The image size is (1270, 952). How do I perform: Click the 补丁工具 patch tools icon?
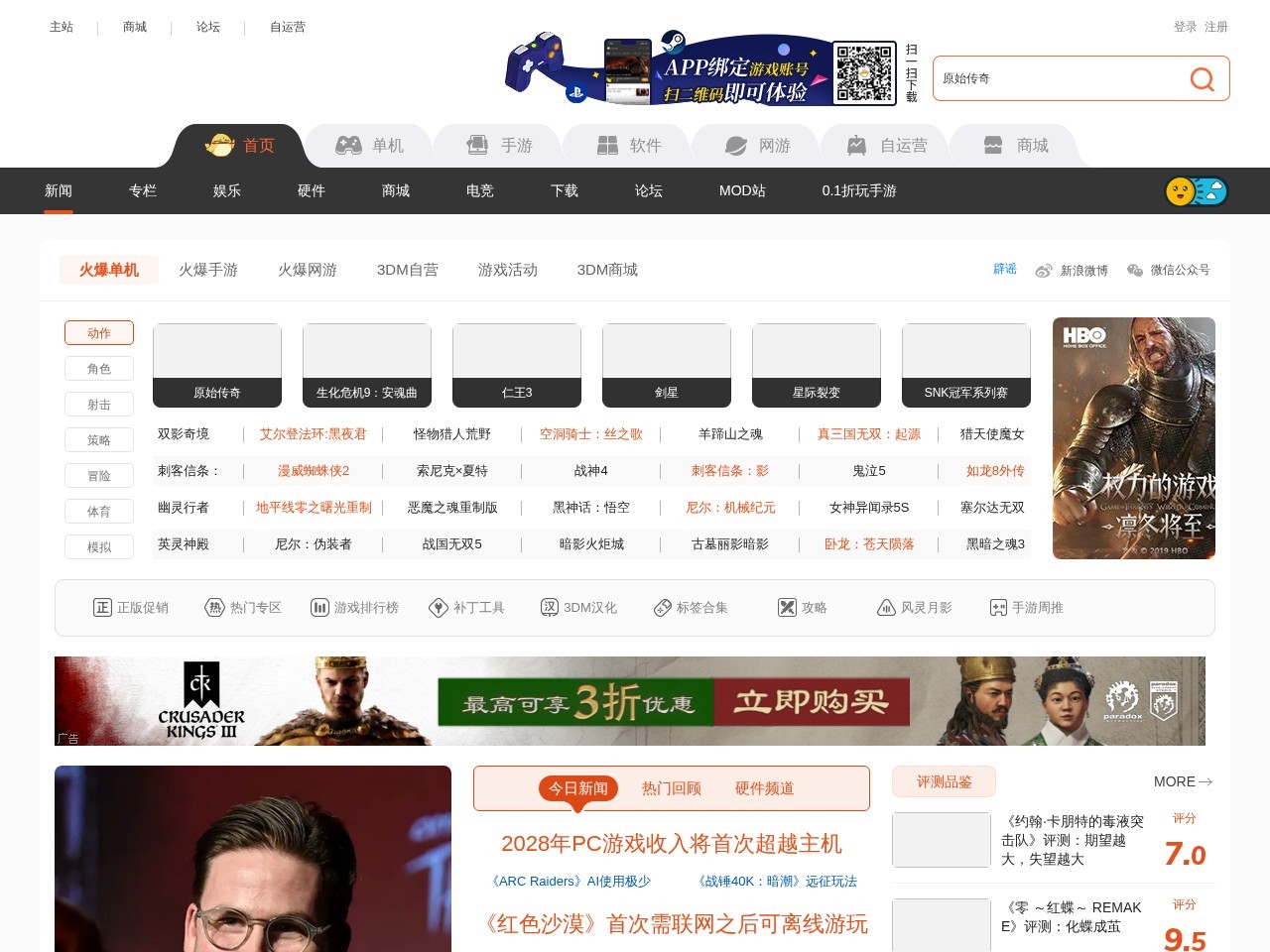tap(438, 608)
